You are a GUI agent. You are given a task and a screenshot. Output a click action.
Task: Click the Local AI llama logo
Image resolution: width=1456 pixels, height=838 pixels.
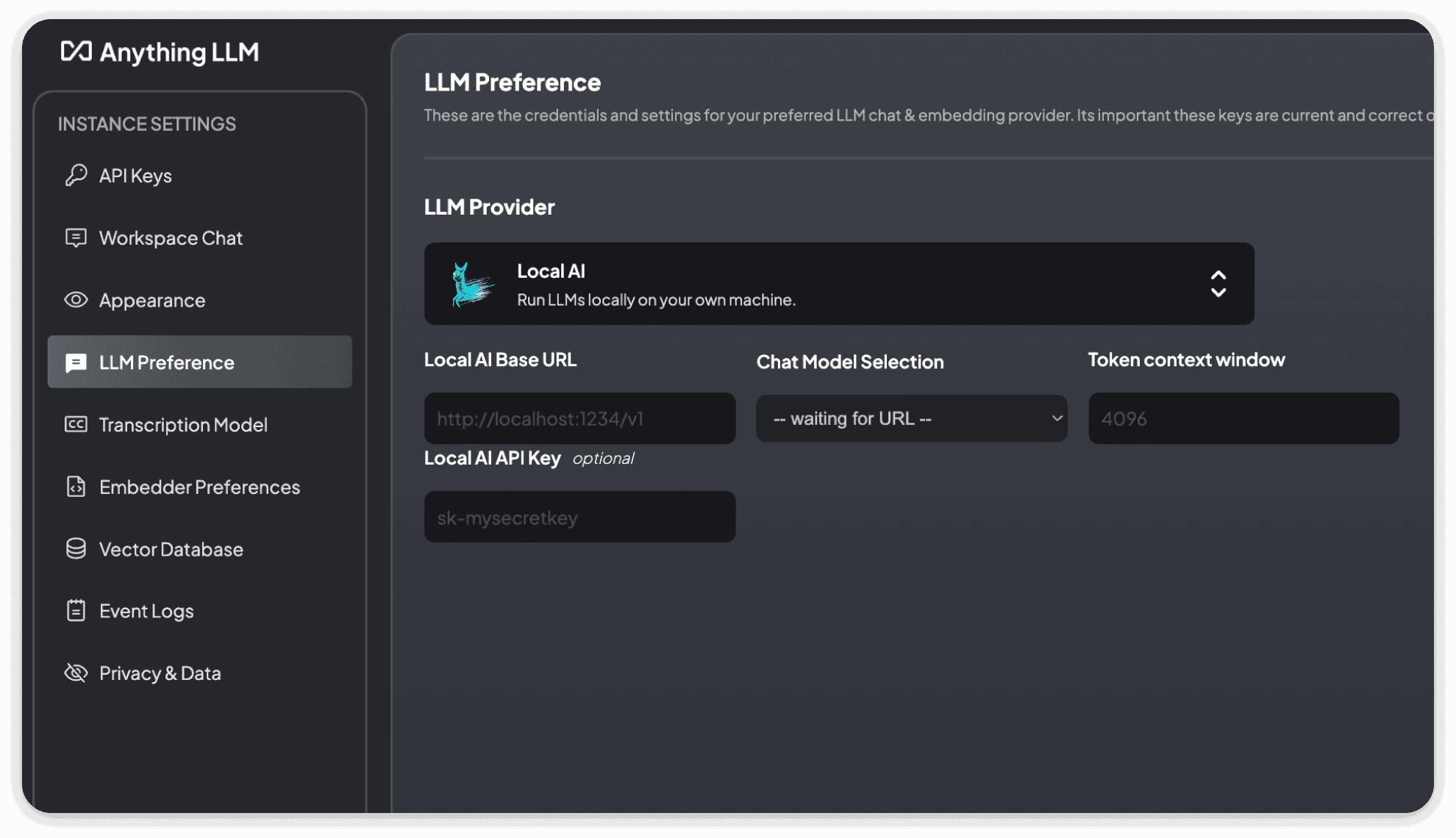[471, 284]
